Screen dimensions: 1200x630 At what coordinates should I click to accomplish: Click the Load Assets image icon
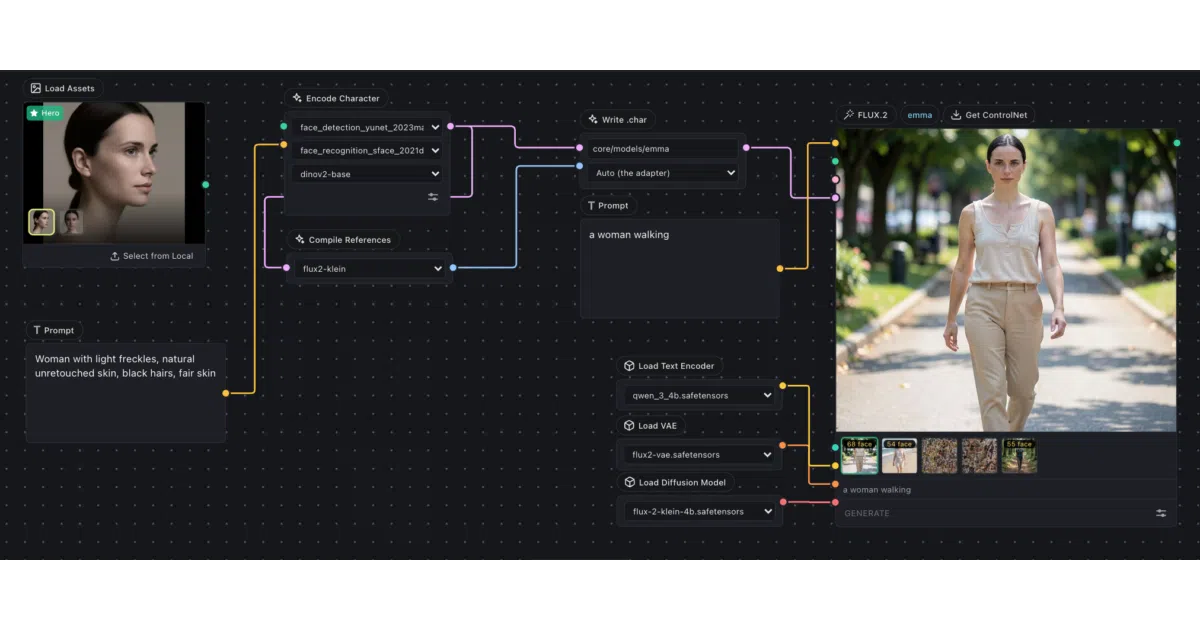coord(36,88)
